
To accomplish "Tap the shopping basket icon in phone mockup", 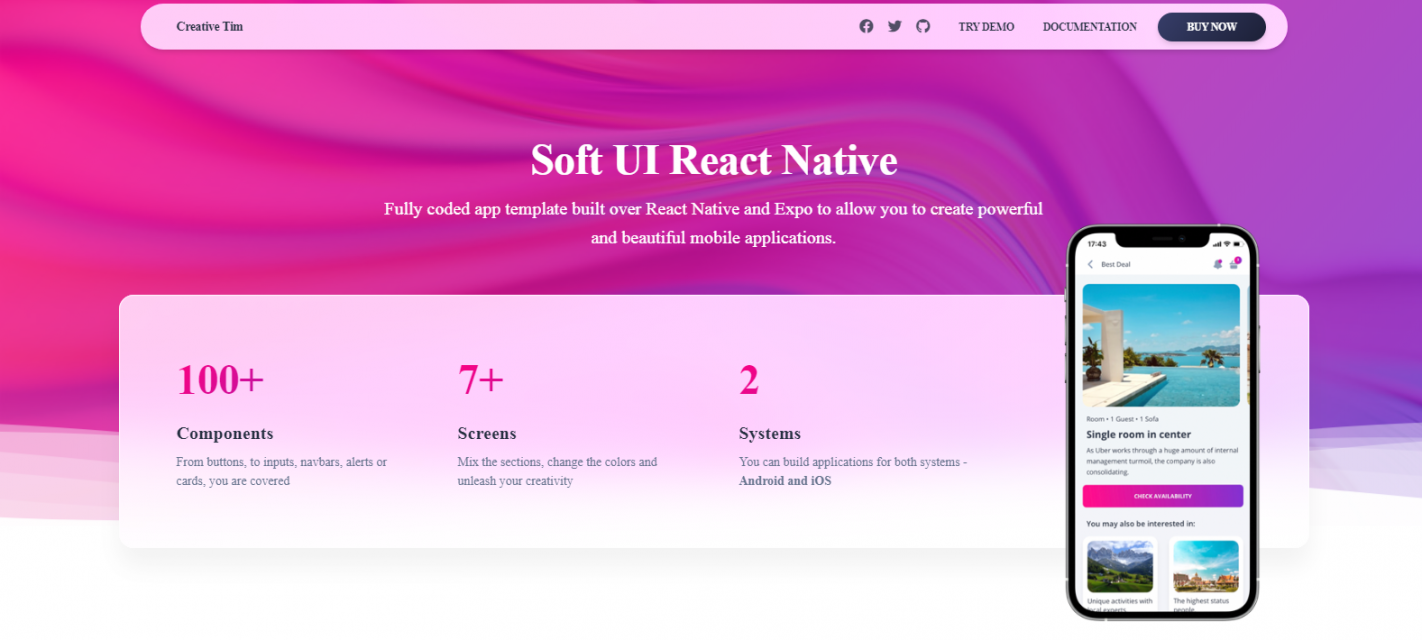I will (x=1234, y=264).
